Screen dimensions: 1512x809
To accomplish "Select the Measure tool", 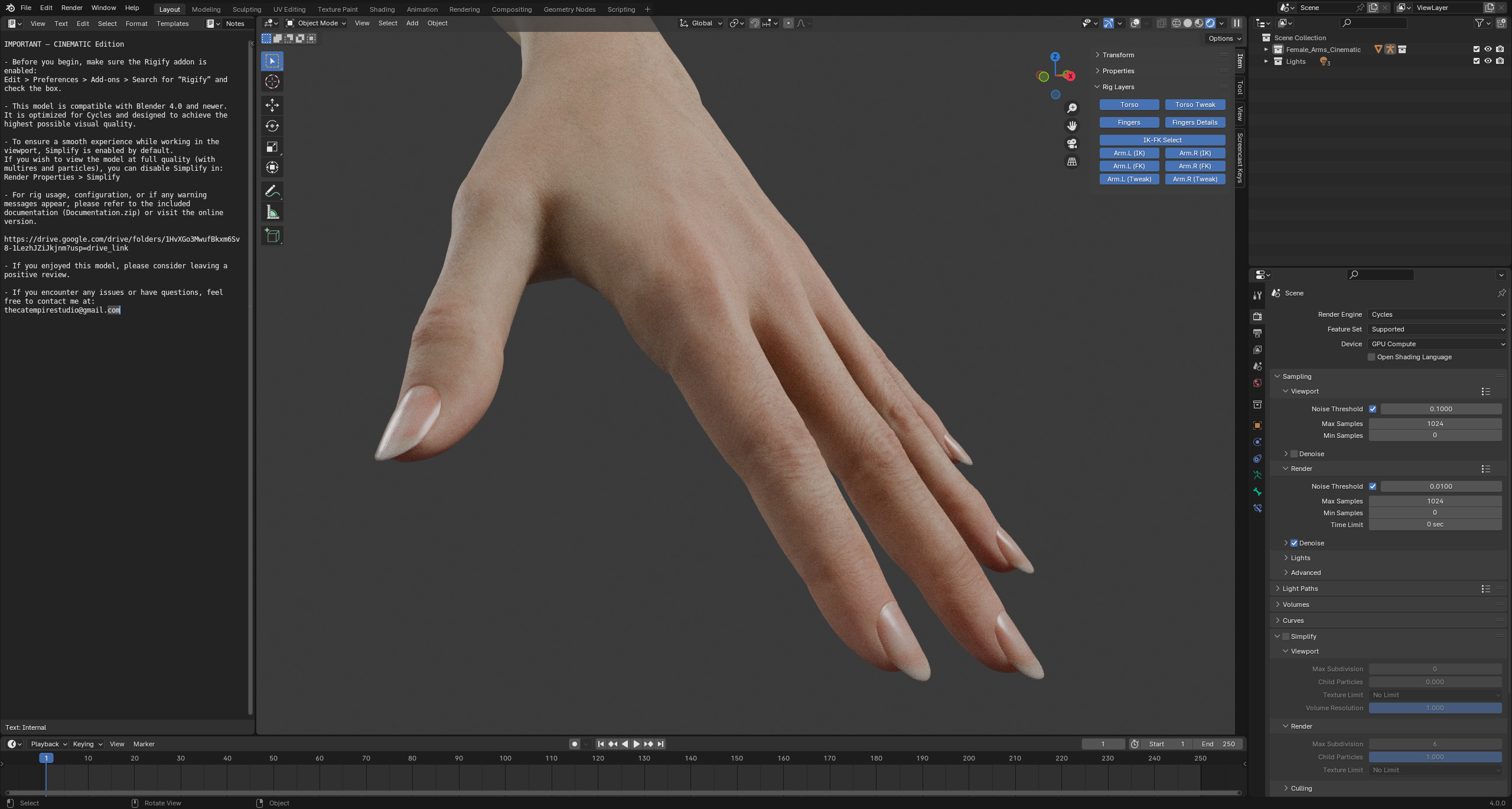I will (272, 212).
